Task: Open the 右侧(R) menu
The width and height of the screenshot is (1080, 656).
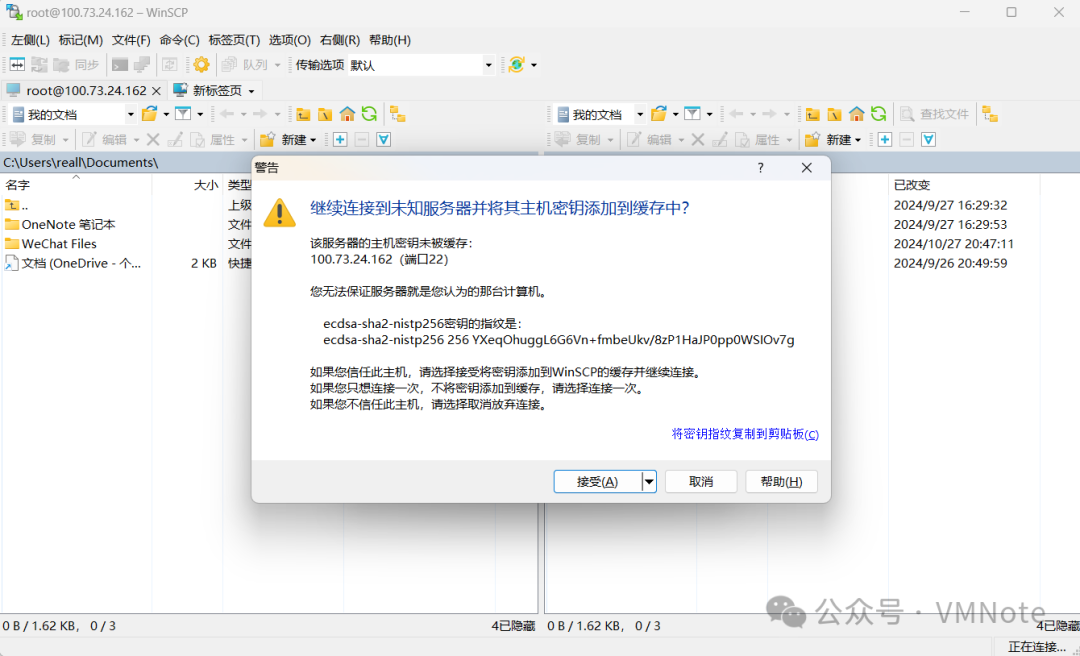Action: 340,40
